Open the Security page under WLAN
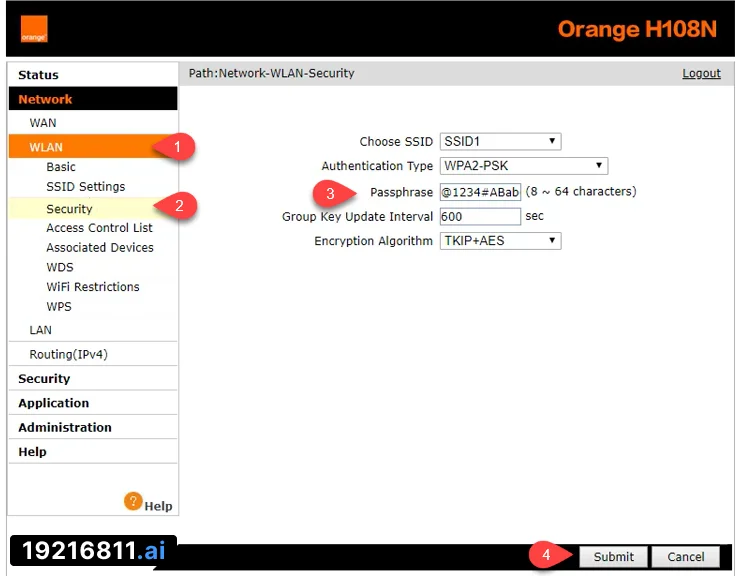The width and height of the screenshot is (741, 576). (x=69, y=209)
